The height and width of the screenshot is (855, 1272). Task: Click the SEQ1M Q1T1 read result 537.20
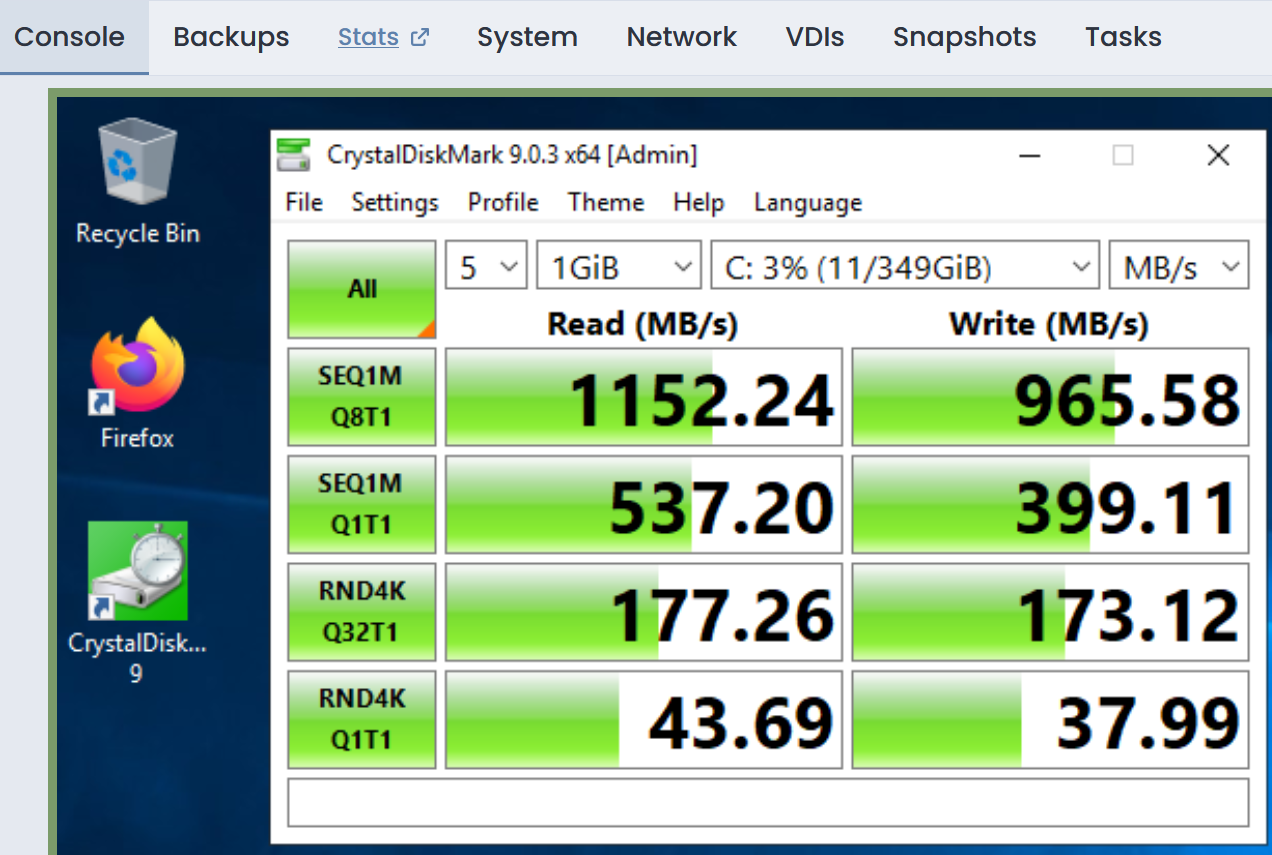tap(643, 505)
